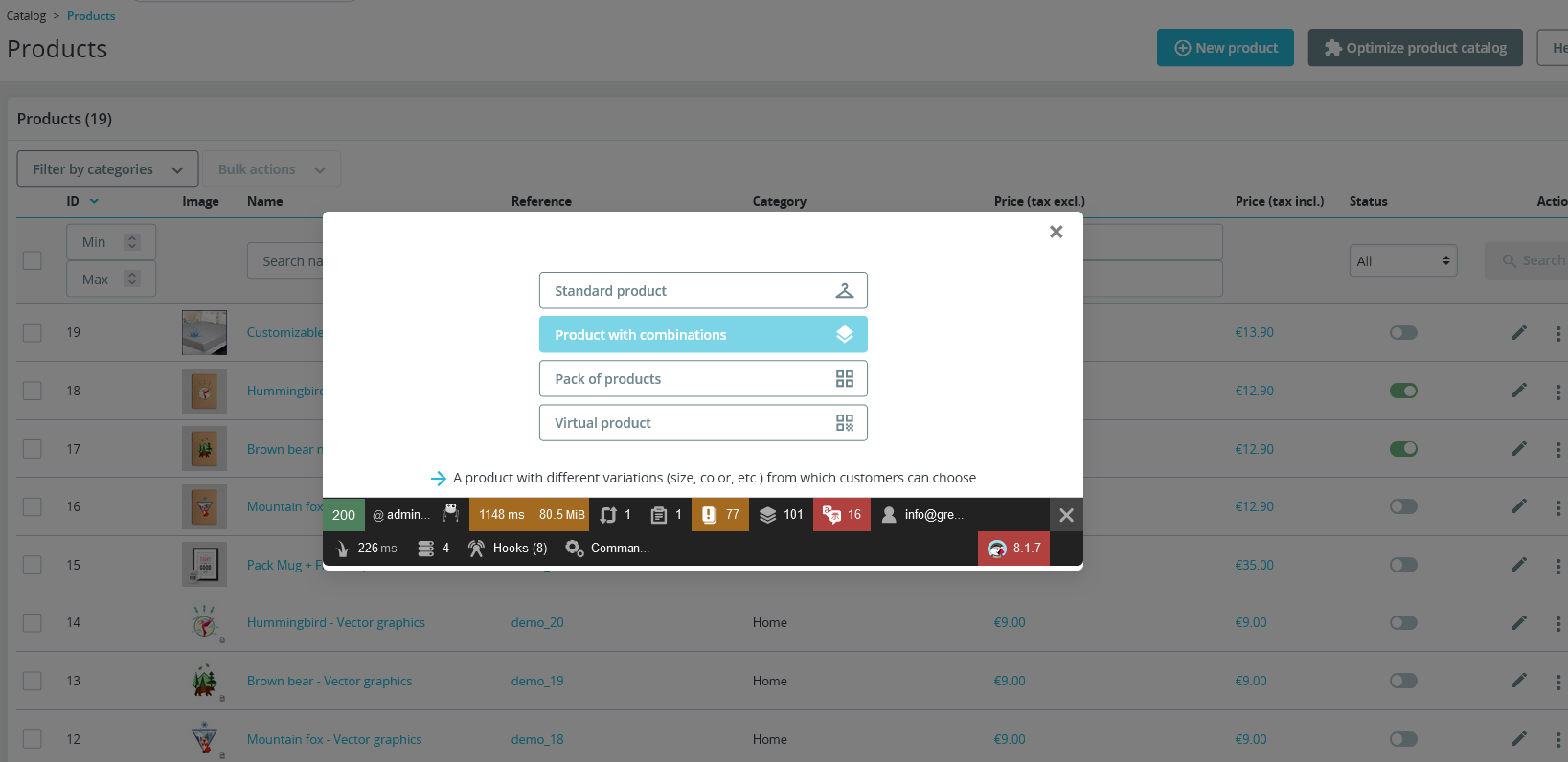This screenshot has width=1568, height=762.
Task: Expand the Filter by categories dropdown
Action: [x=107, y=169]
